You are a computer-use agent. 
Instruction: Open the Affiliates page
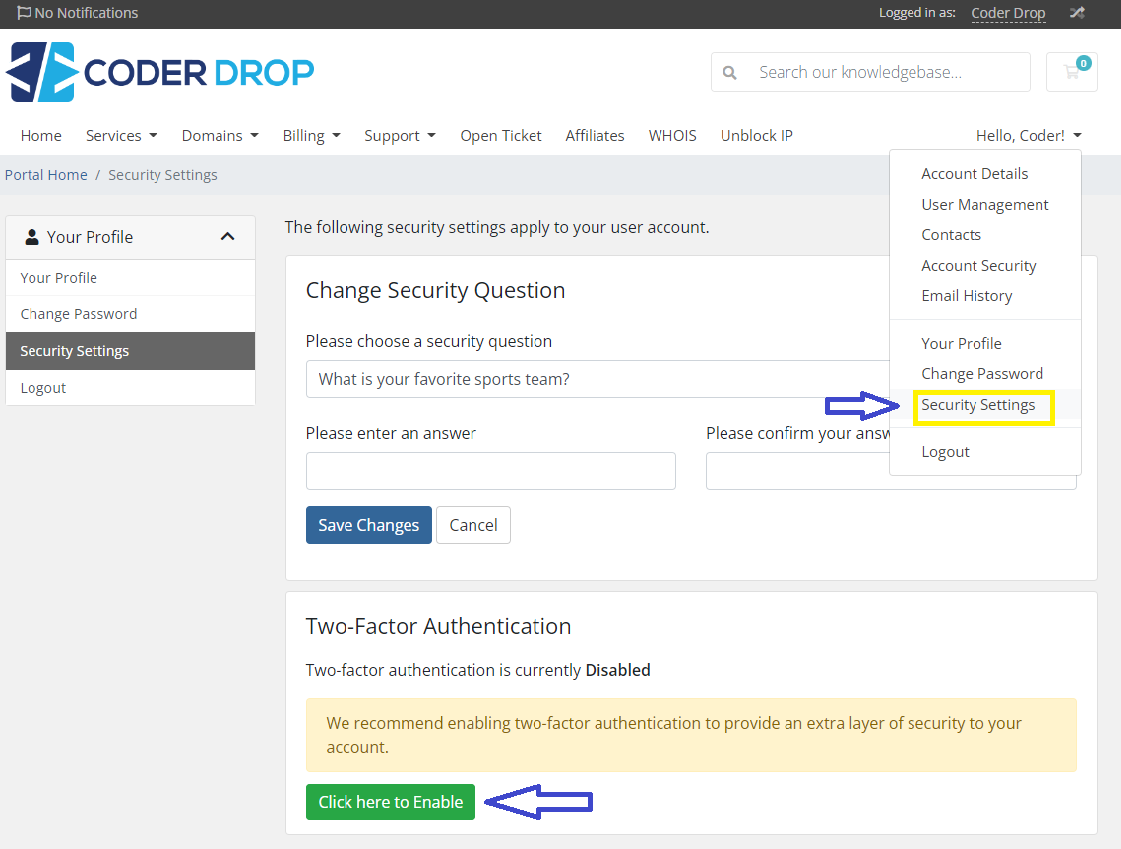pyautogui.click(x=595, y=136)
